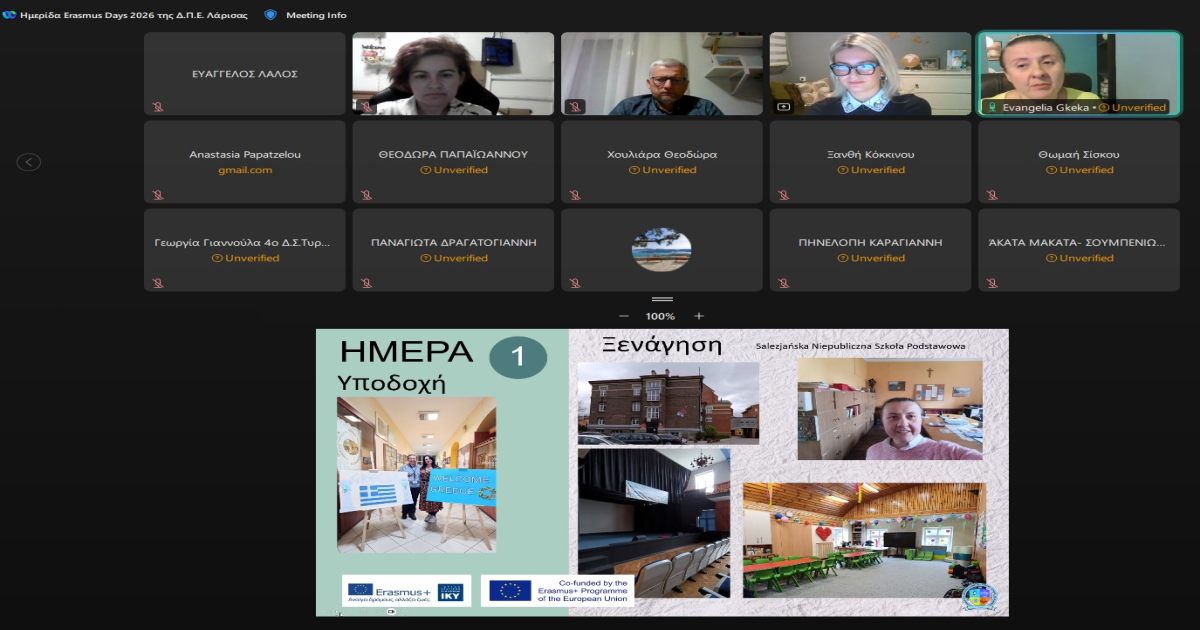The height and width of the screenshot is (630, 1200).
Task: Click the Co-funded by Erasmus+ EU logo
Action: [557, 591]
